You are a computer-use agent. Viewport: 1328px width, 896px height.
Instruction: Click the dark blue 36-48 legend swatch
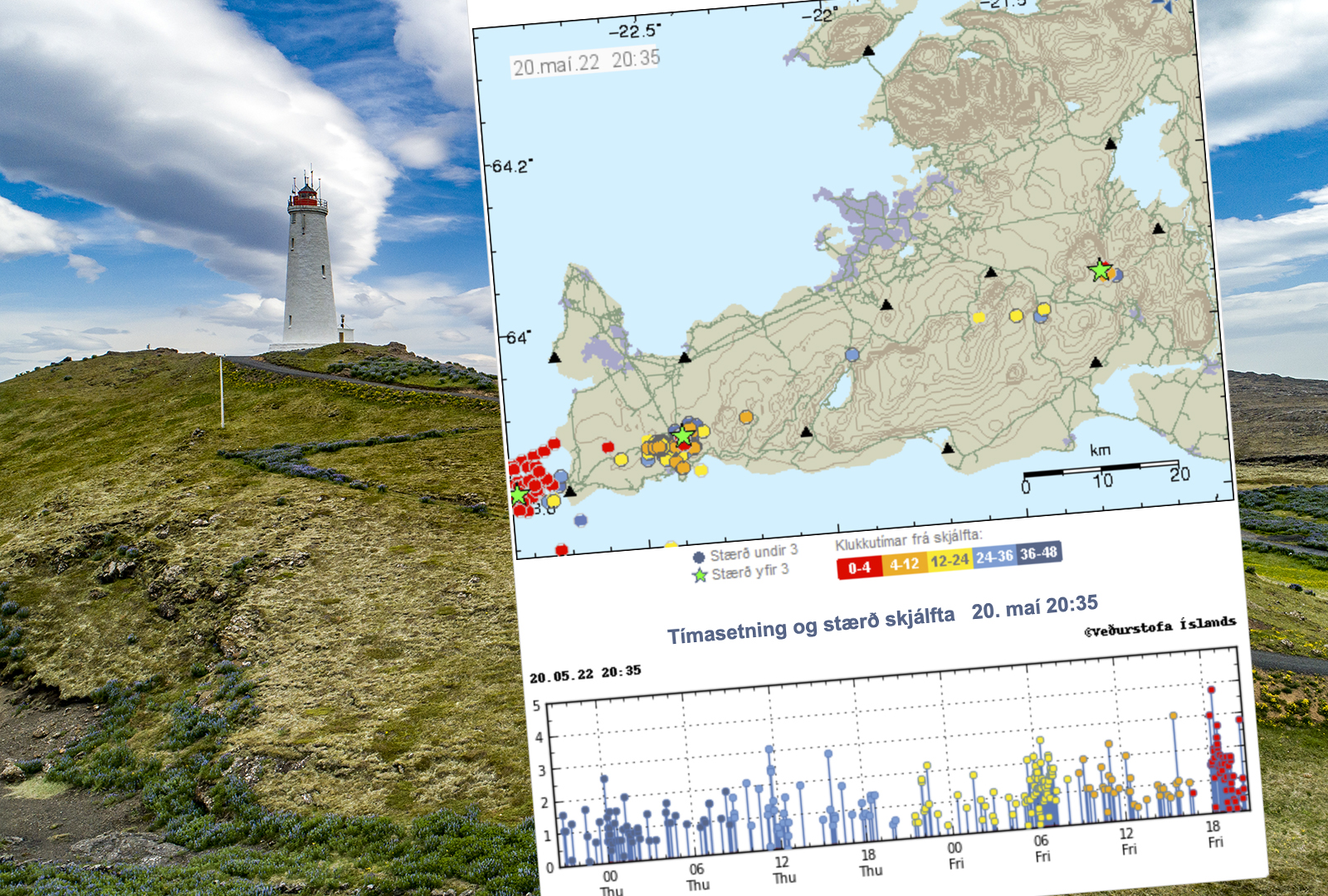(x=1039, y=553)
